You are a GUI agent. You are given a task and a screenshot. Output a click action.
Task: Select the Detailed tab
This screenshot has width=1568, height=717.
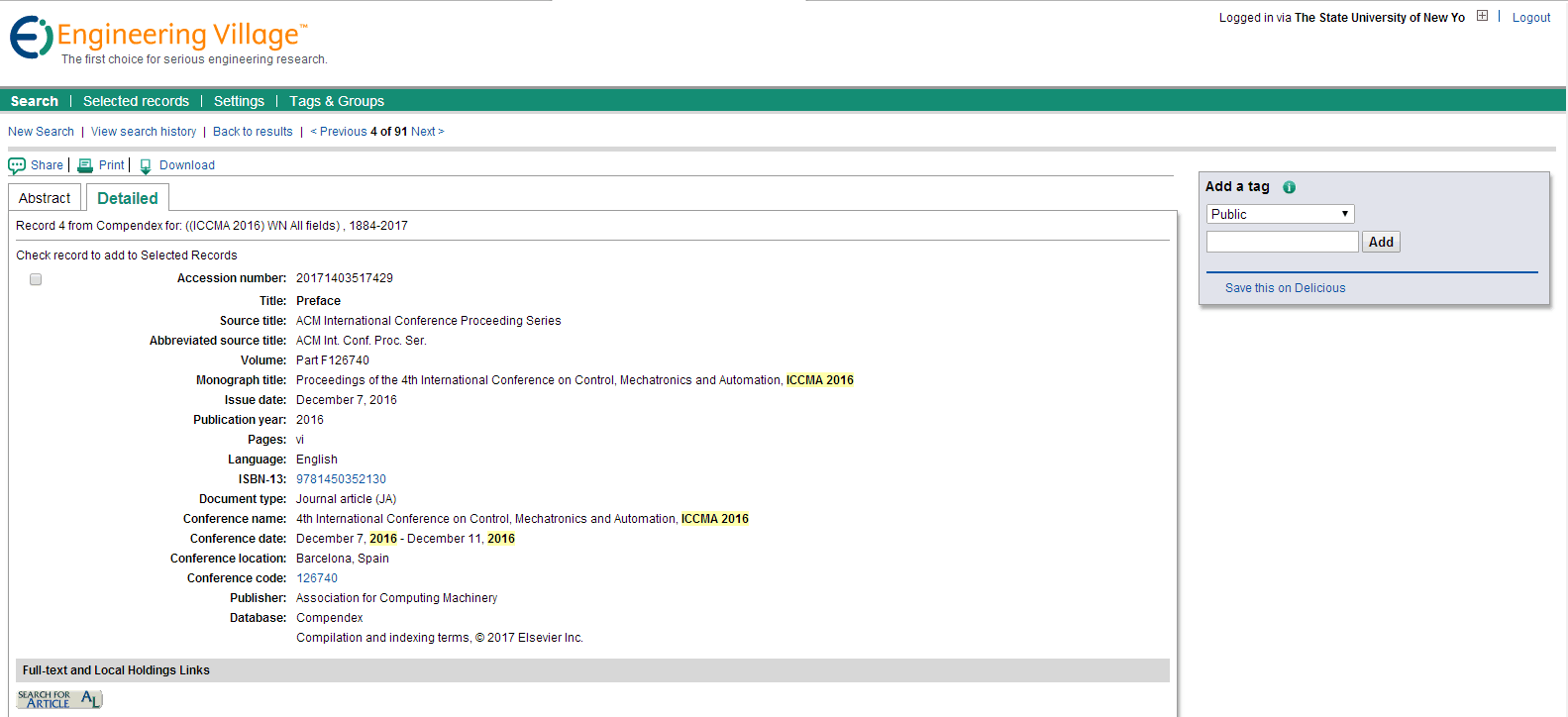128,198
